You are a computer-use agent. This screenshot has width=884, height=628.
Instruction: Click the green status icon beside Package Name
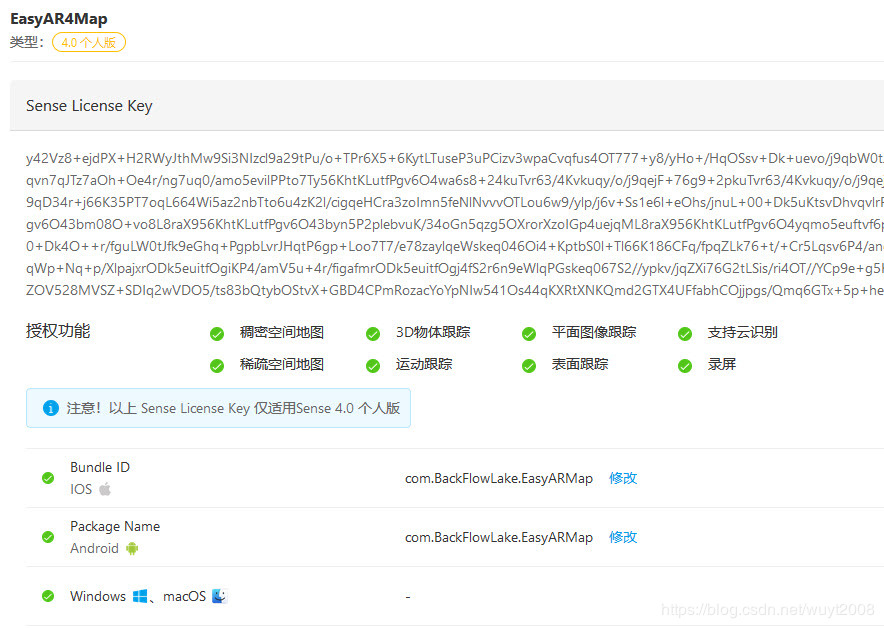(x=47, y=536)
